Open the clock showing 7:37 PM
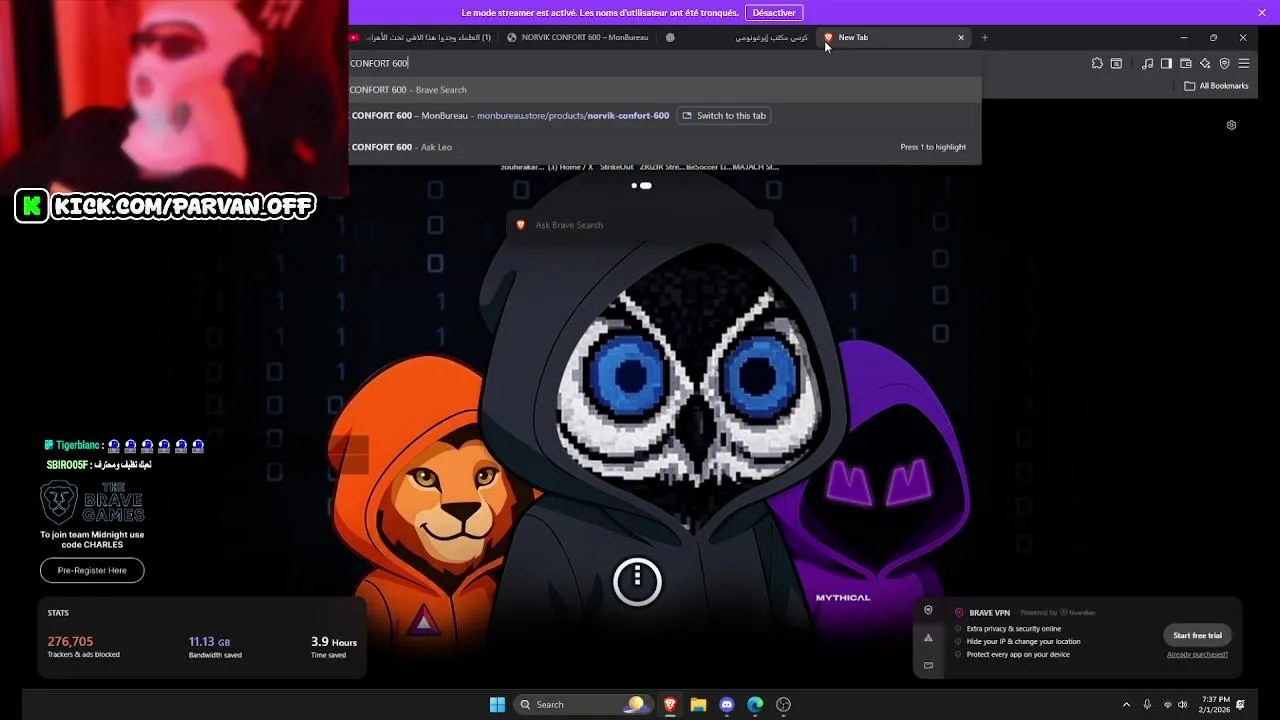Viewport: 1280px width, 720px height. click(1215, 704)
